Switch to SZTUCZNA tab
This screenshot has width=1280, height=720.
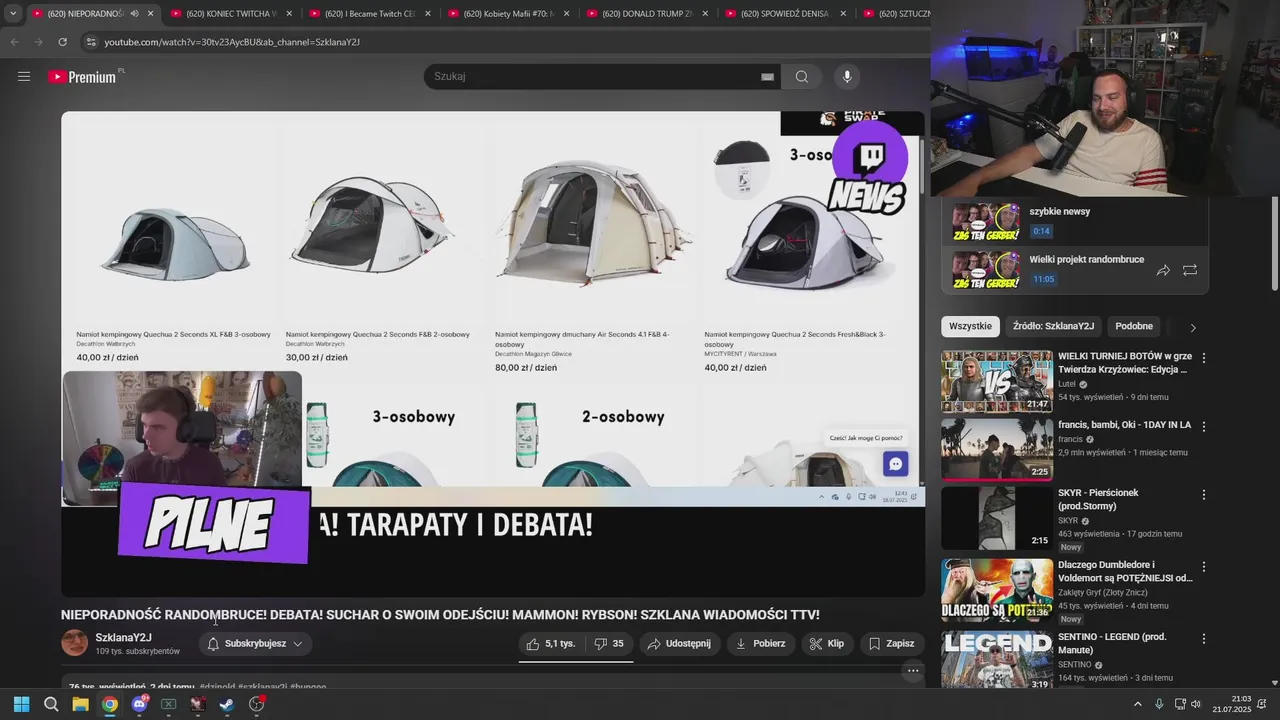[x=895, y=14]
